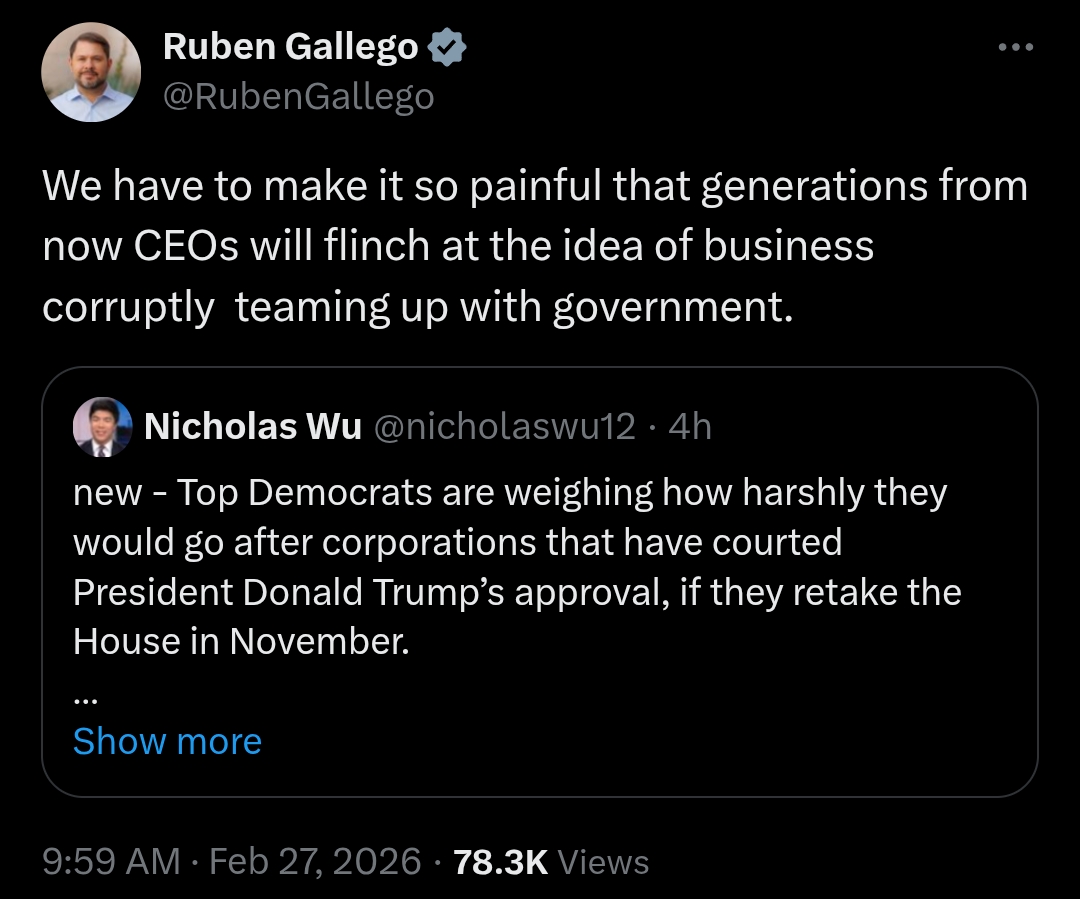The width and height of the screenshot is (1080, 899).
Task: Select the Nicholas Wu author name
Action: 253,427
